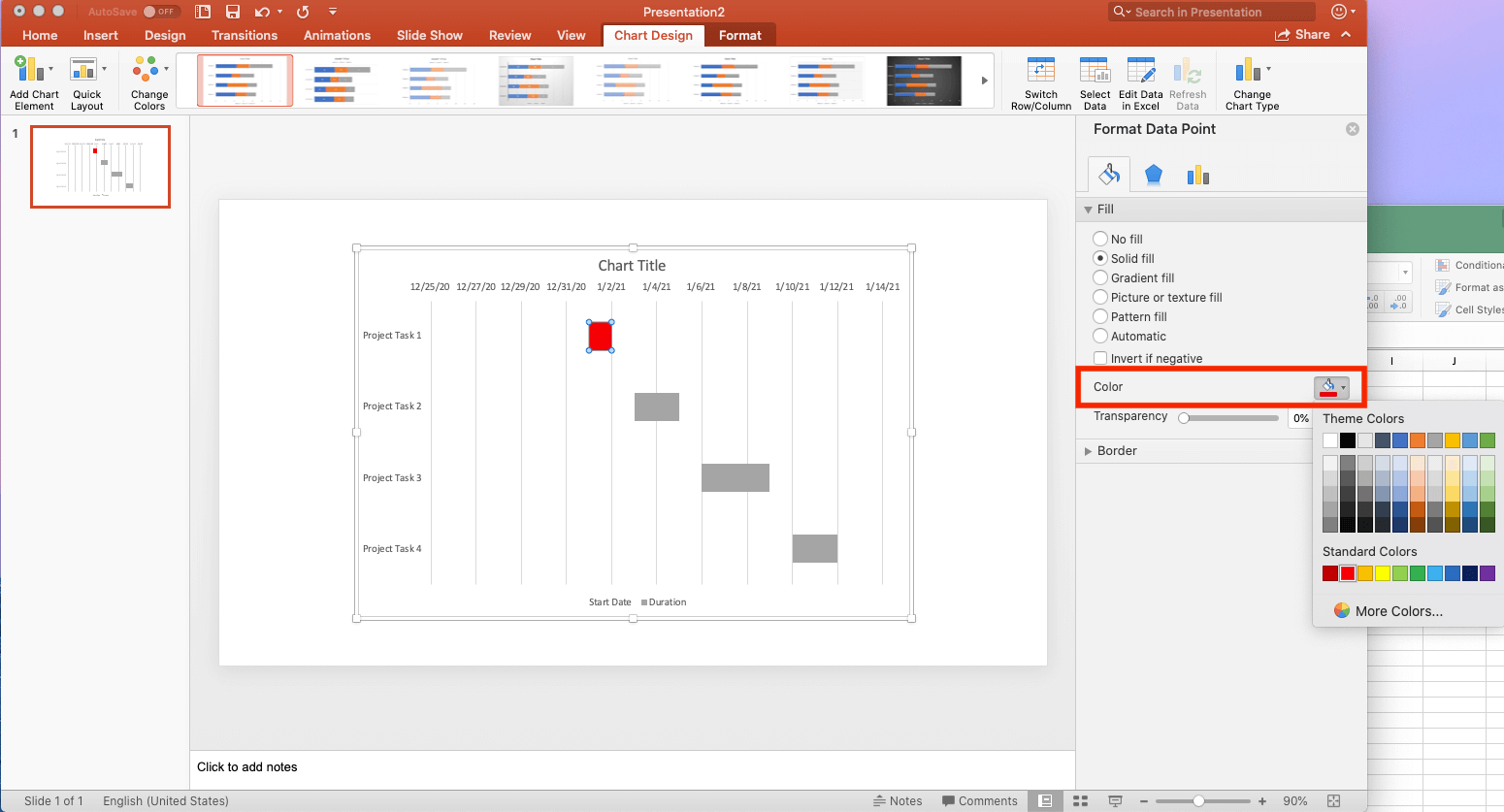The width and height of the screenshot is (1504, 812).
Task: Select the No fill radio option
Action: coord(1100,239)
